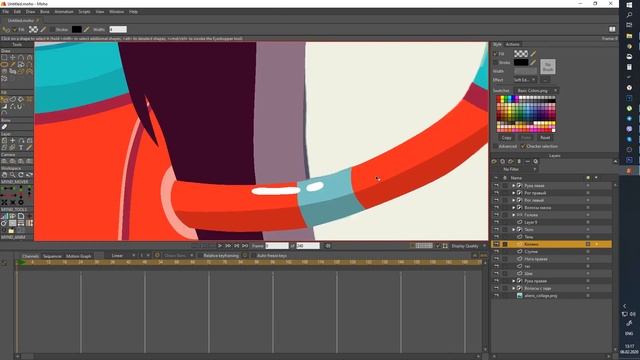Screen dimensions: 640x360
Task: Expand the Рука левая group layer
Action: (x=513, y=185)
